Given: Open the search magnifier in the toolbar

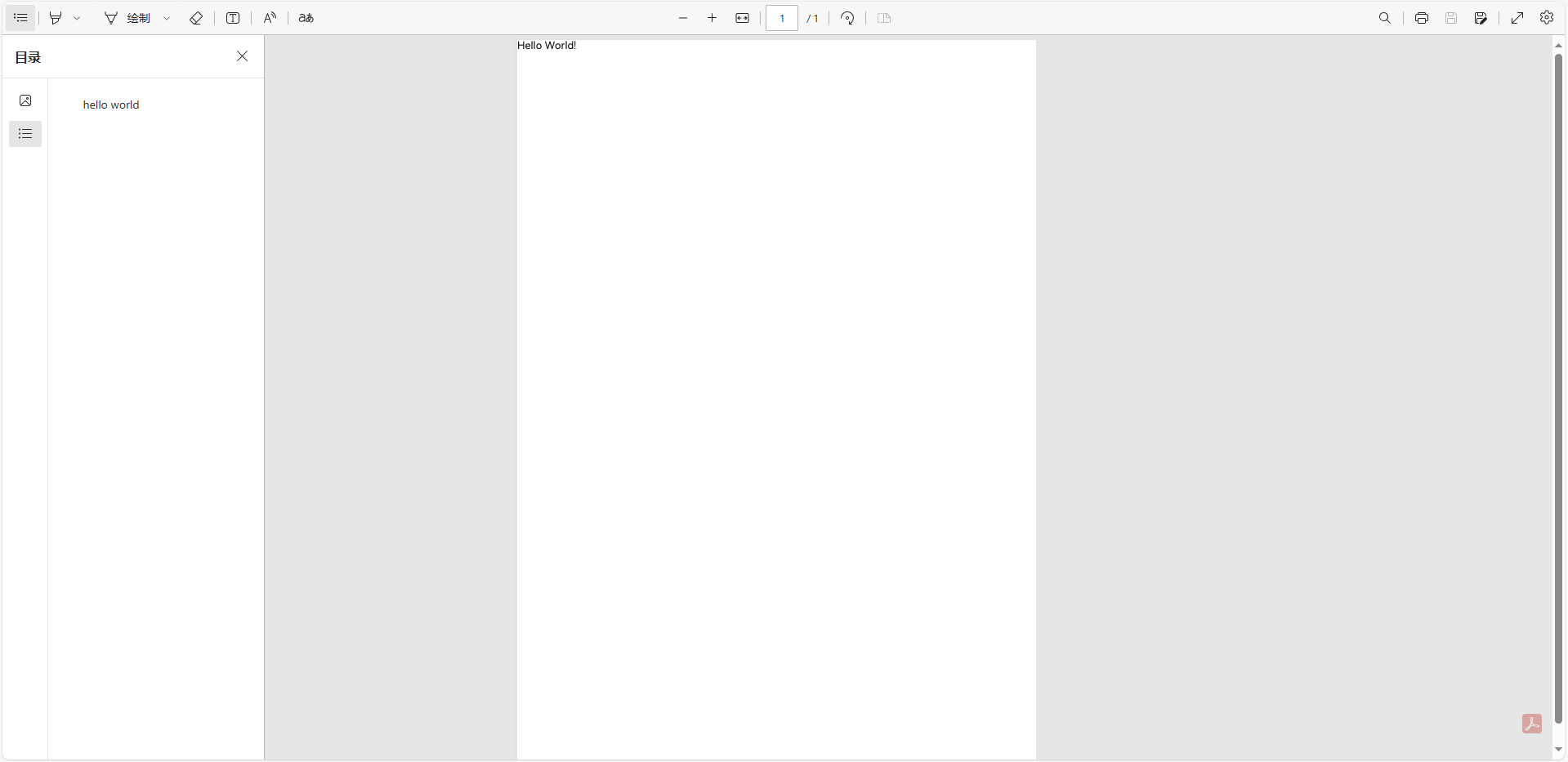Looking at the screenshot, I should [1385, 18].
